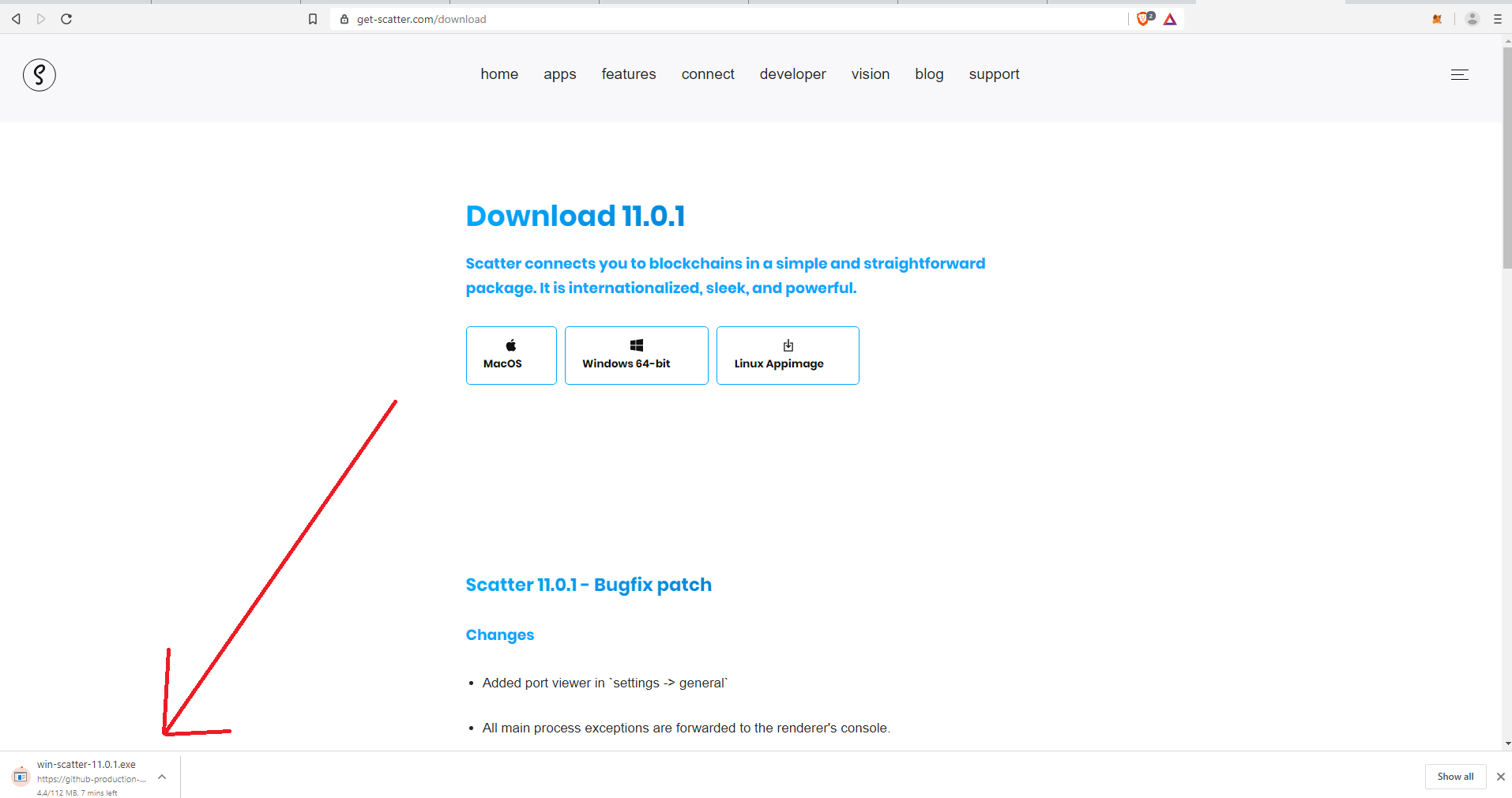This screenshot has width=1512, height=798.
Task: Click the Download 11.0.1 heading
Action: [x=576, y=216]
